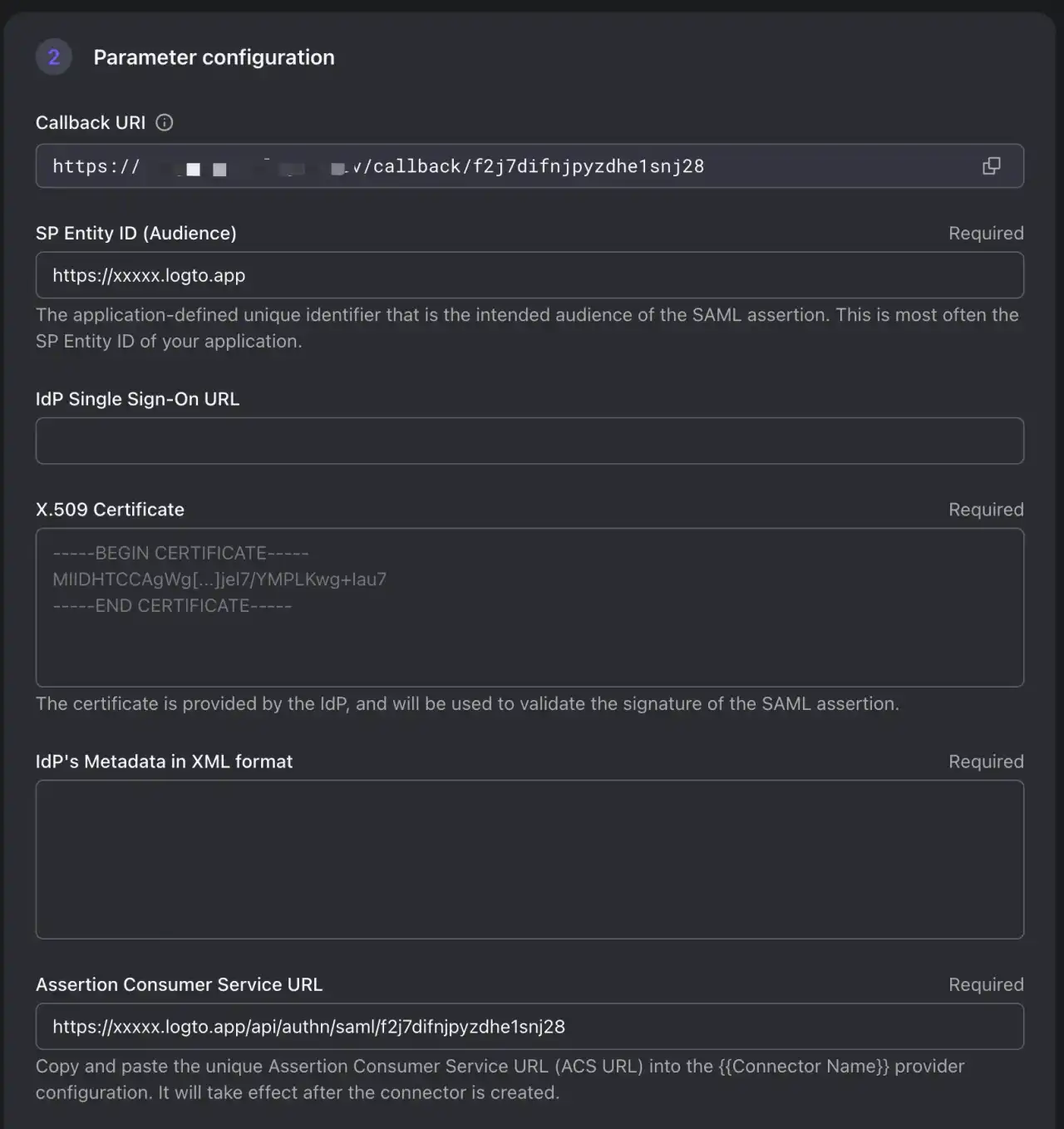The width and height of the screenshot is (1064, 1129).
Task: Click the ACS URL value ending in f2j7difnjpyzdhe1snj28
Action: 308,1026
